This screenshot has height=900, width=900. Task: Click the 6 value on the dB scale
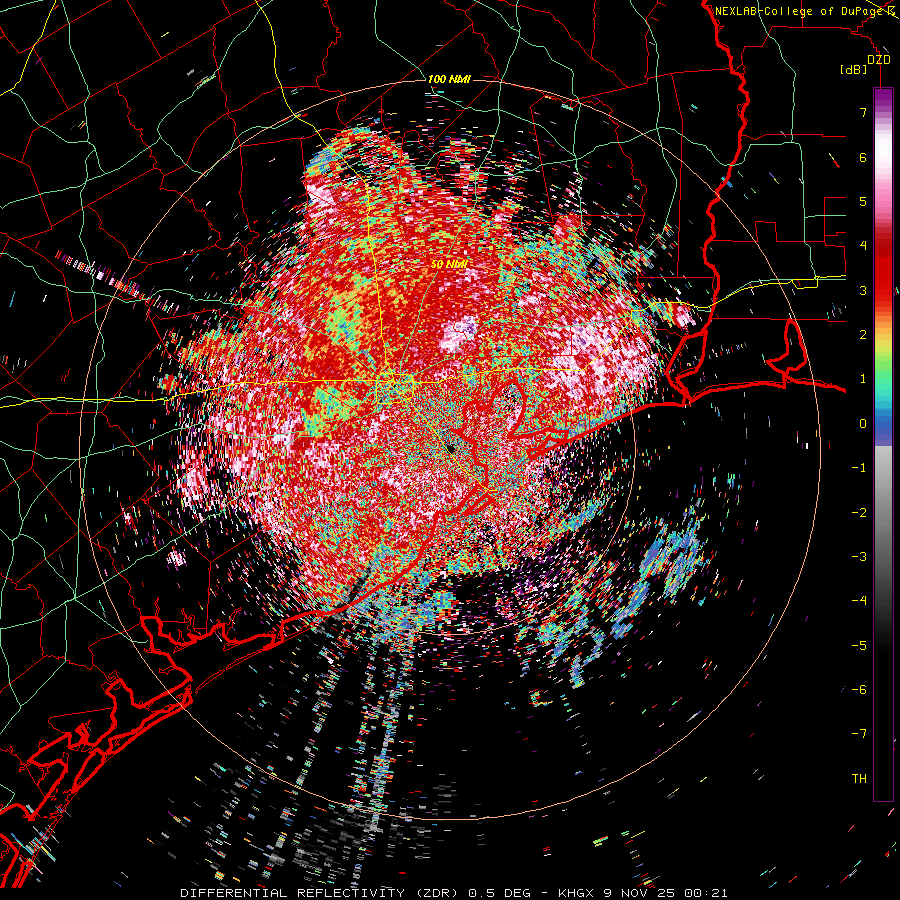(x=863, y=157)
